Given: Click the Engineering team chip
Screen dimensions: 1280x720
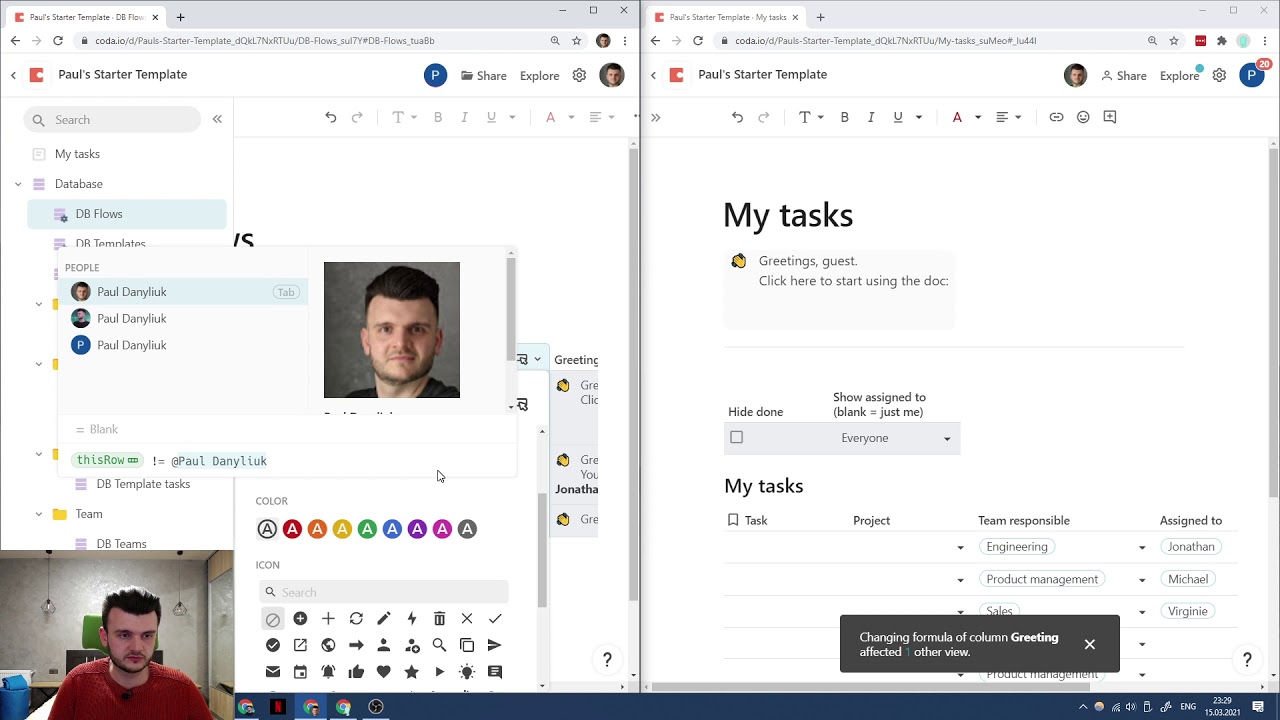Looking at the screenshot, I should point(1017,547).
